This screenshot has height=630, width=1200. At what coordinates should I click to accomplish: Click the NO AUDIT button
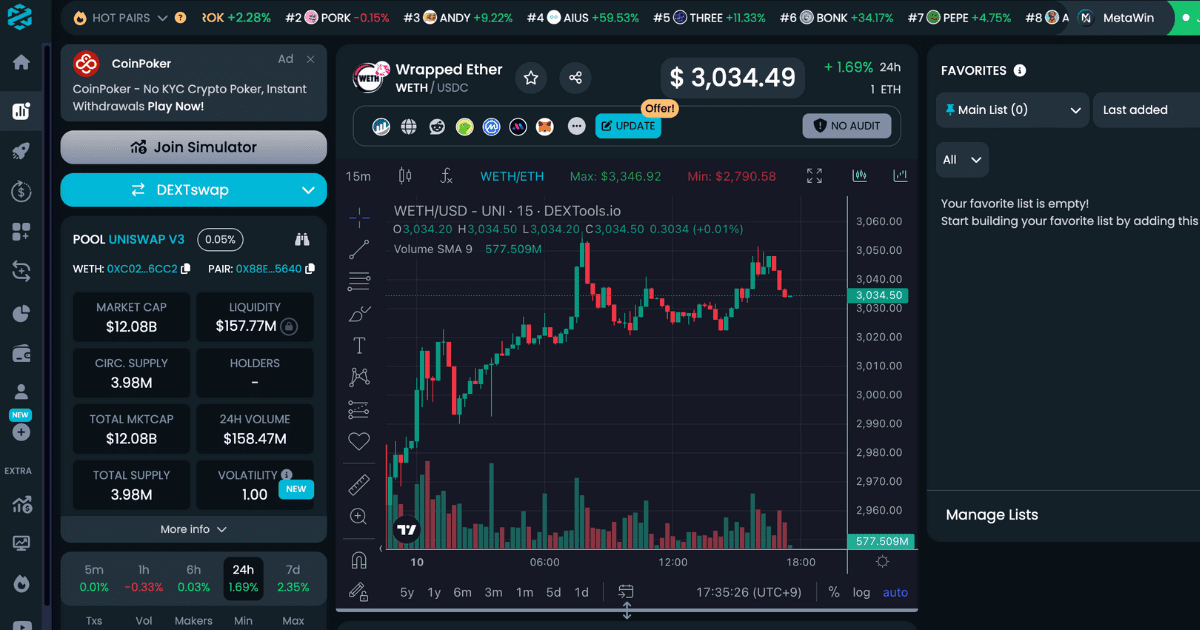[x=846, y=126]
